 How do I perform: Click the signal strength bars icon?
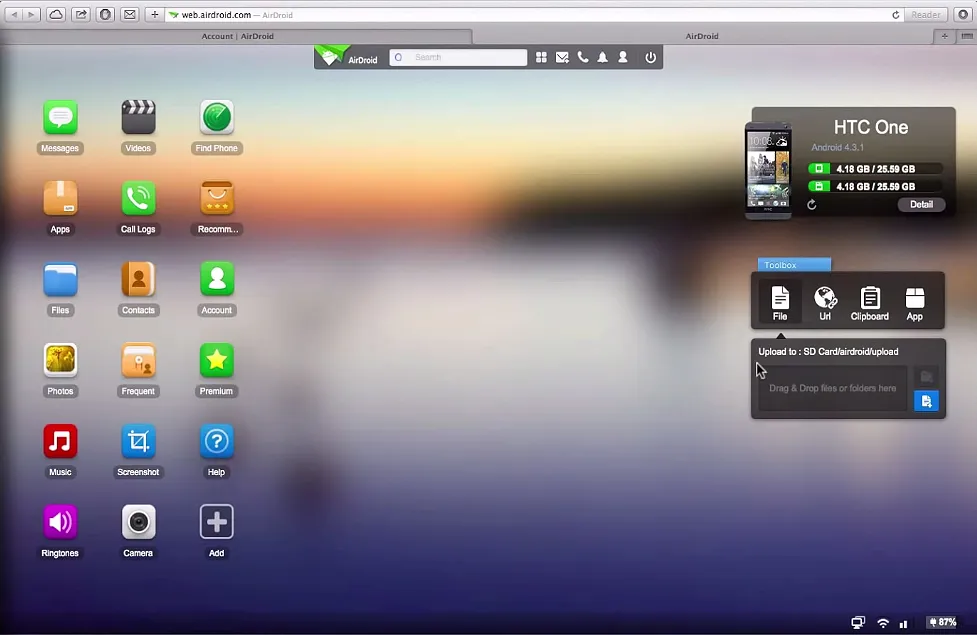point(903,623)
